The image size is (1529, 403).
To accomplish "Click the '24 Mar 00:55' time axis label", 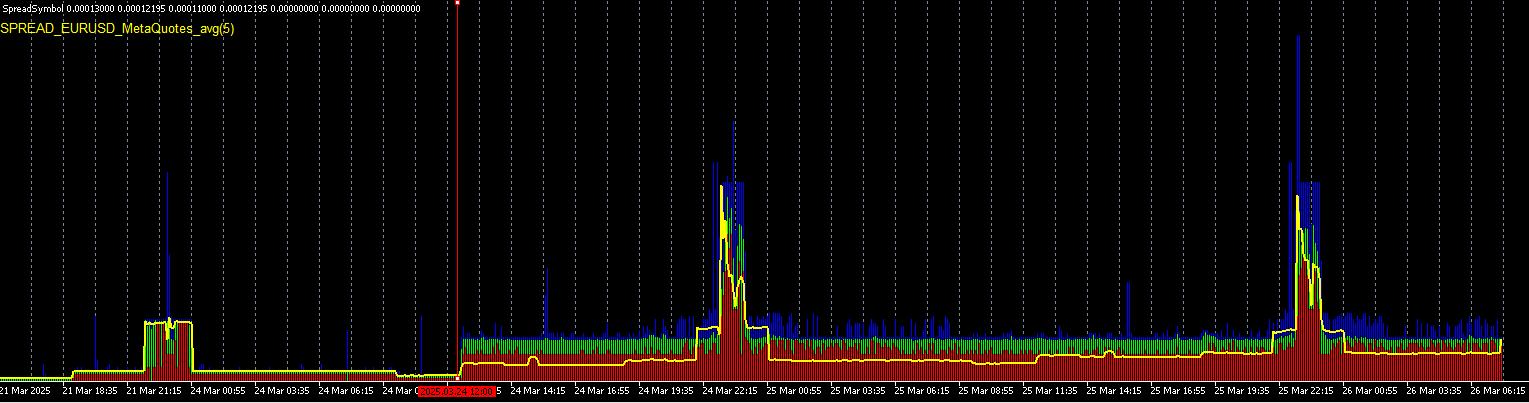I will [218, 391].
